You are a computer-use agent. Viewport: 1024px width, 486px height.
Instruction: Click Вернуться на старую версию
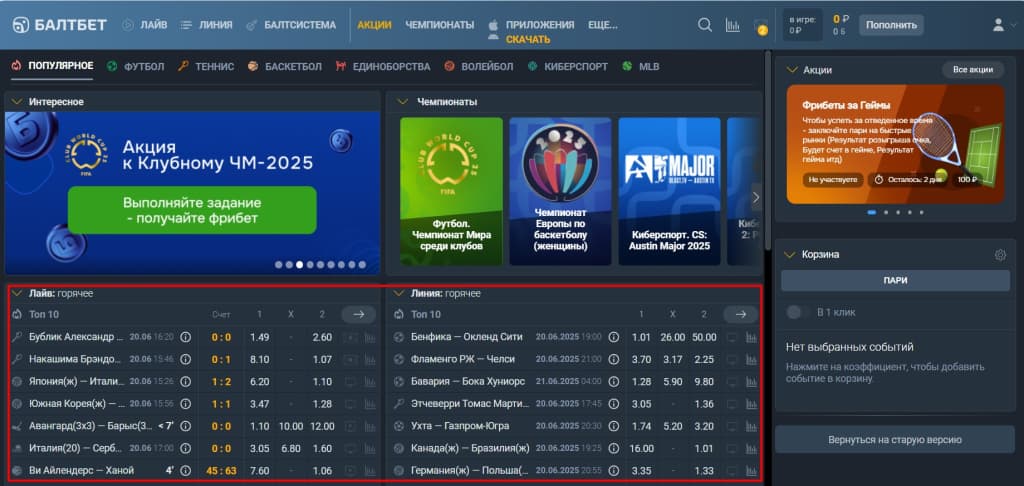895,440
